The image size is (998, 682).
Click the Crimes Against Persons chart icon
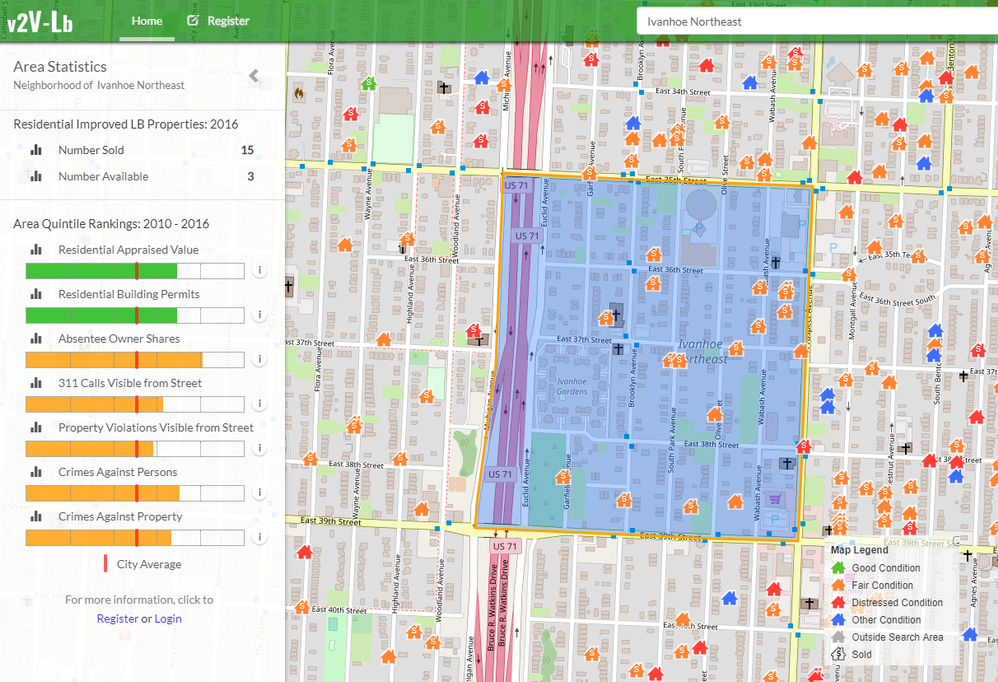tap(36, 472)
